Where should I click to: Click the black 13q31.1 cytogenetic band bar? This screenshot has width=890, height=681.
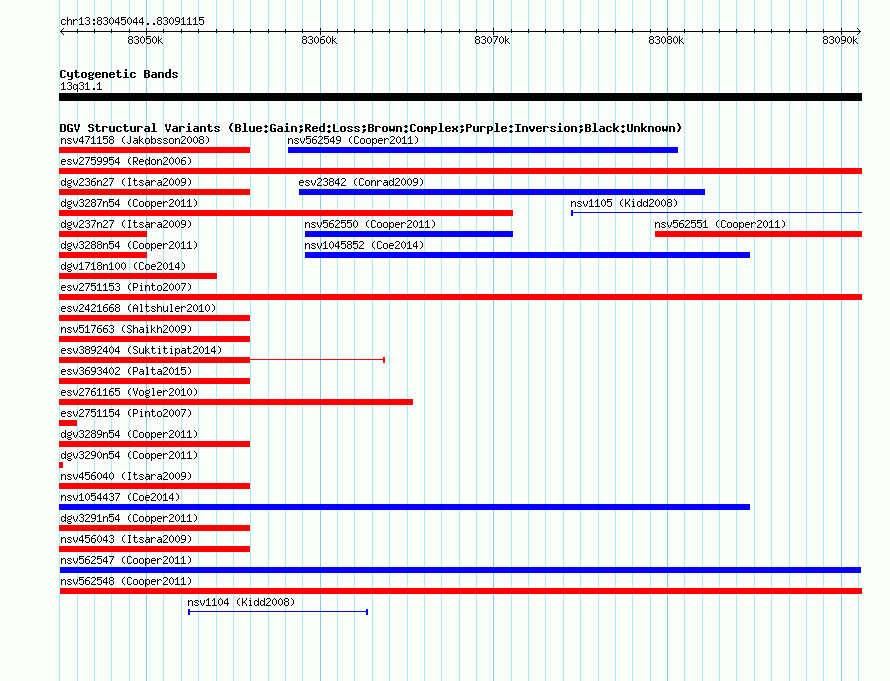click(460, 97)
